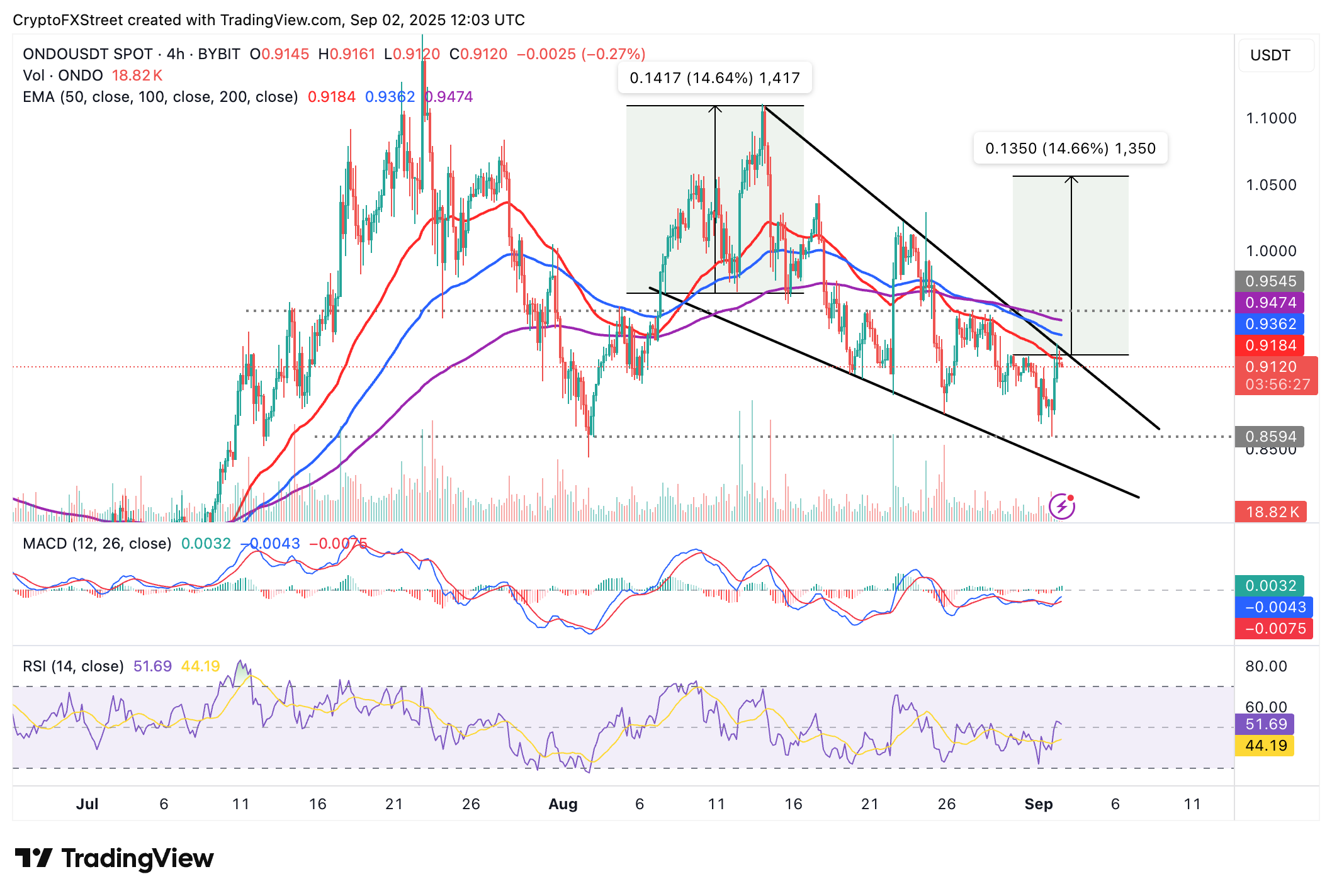
Task: Click the red 0.9184 EMA price tag
Action: point(1270,345)
